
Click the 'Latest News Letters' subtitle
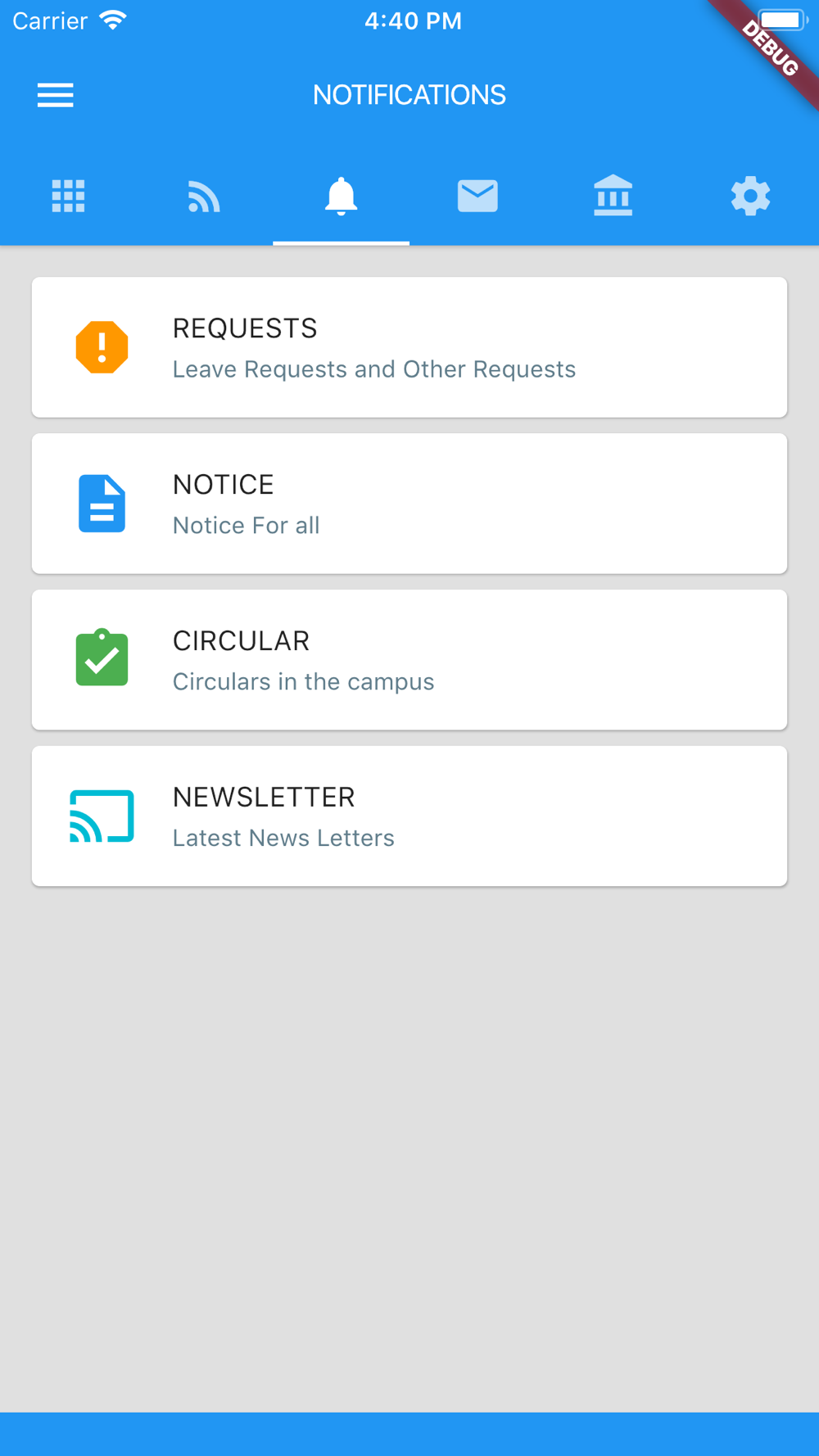[283, 839]
